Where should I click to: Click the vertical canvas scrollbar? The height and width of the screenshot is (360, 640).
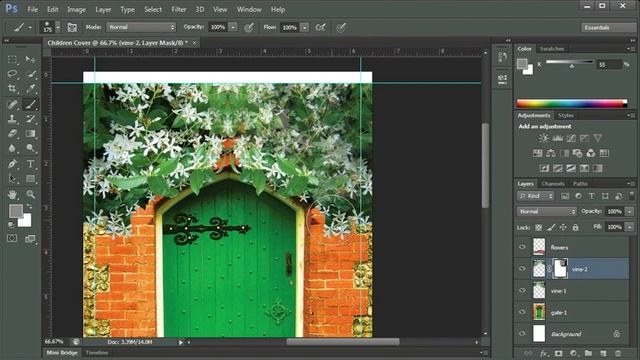click(x=485, y=165)
